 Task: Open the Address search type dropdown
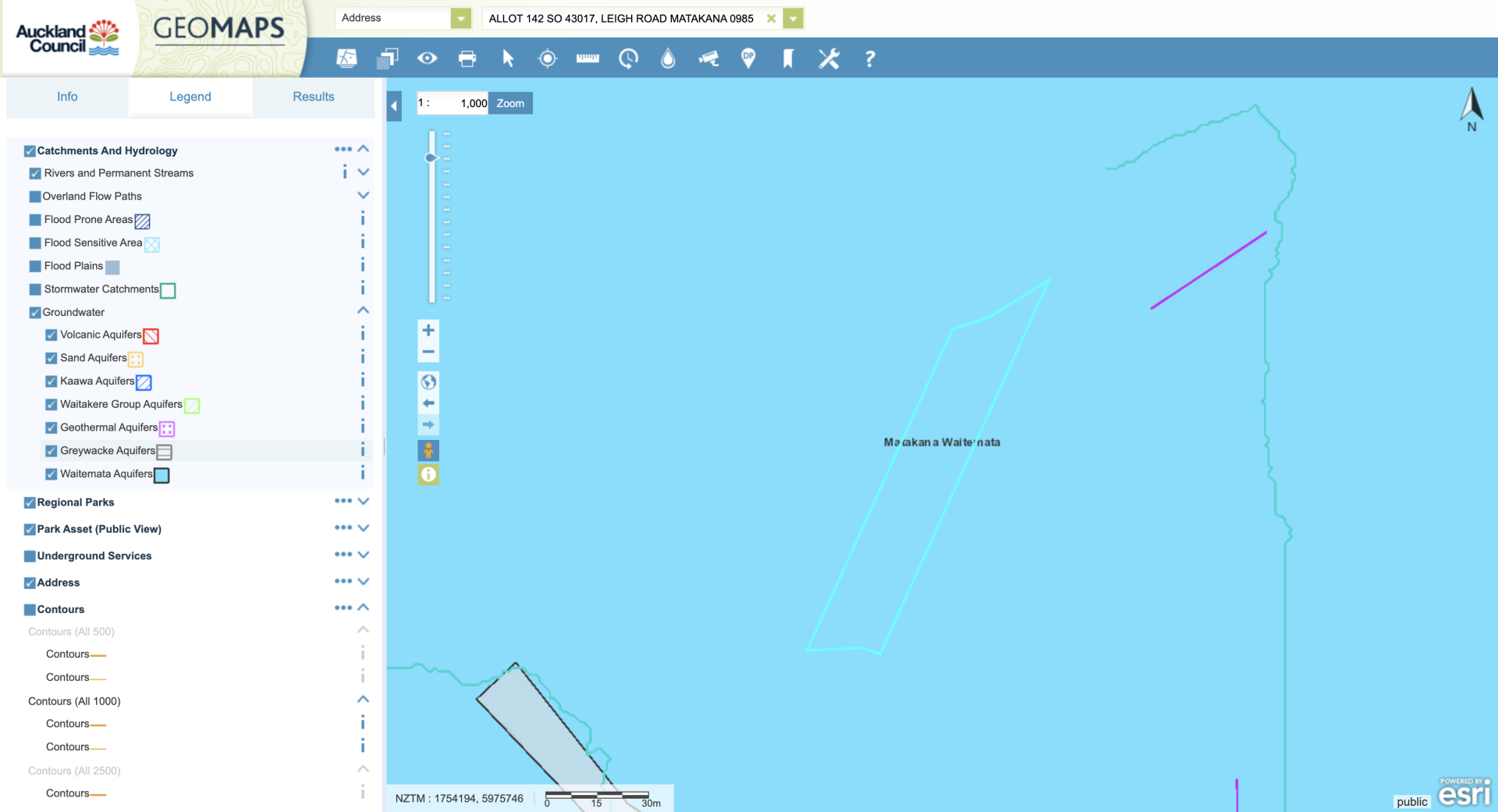tap(461, 18)
